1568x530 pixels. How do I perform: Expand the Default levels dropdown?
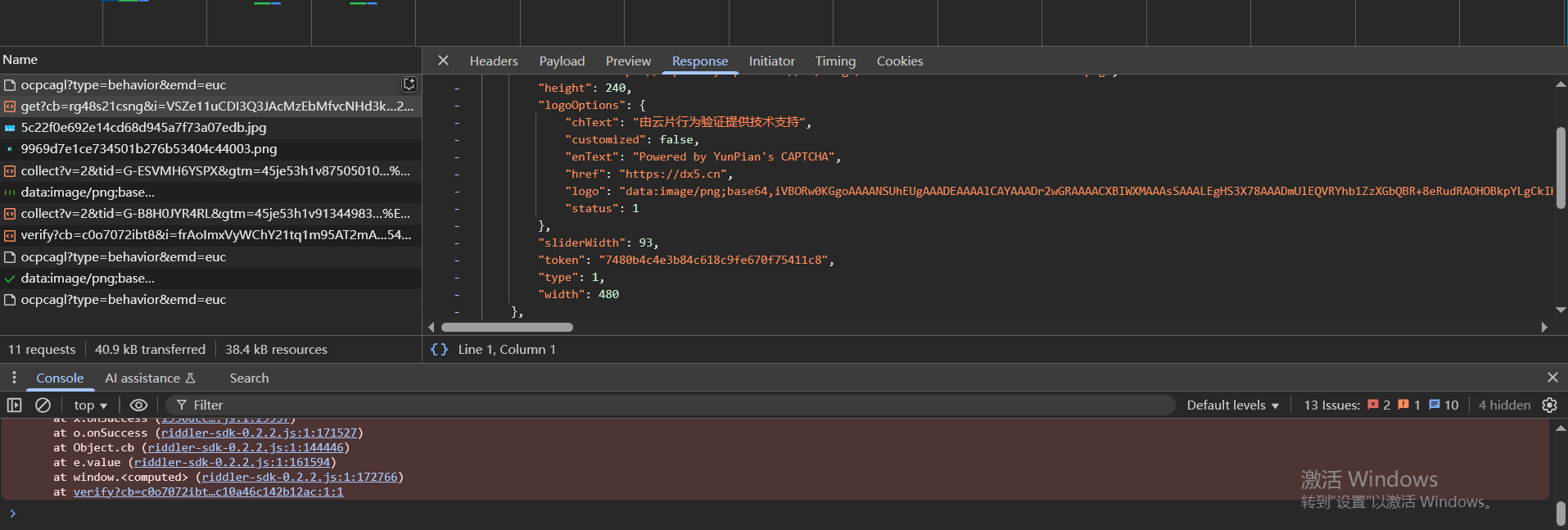click(x=1232, y=405)
